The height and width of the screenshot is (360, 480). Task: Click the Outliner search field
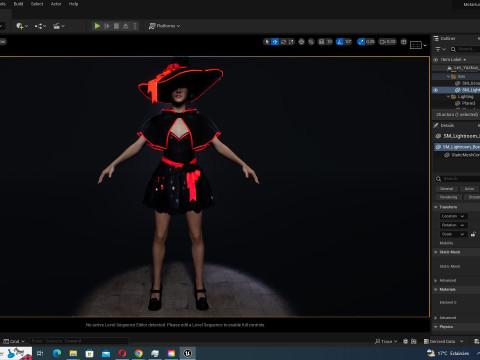(x=465, y=49)
